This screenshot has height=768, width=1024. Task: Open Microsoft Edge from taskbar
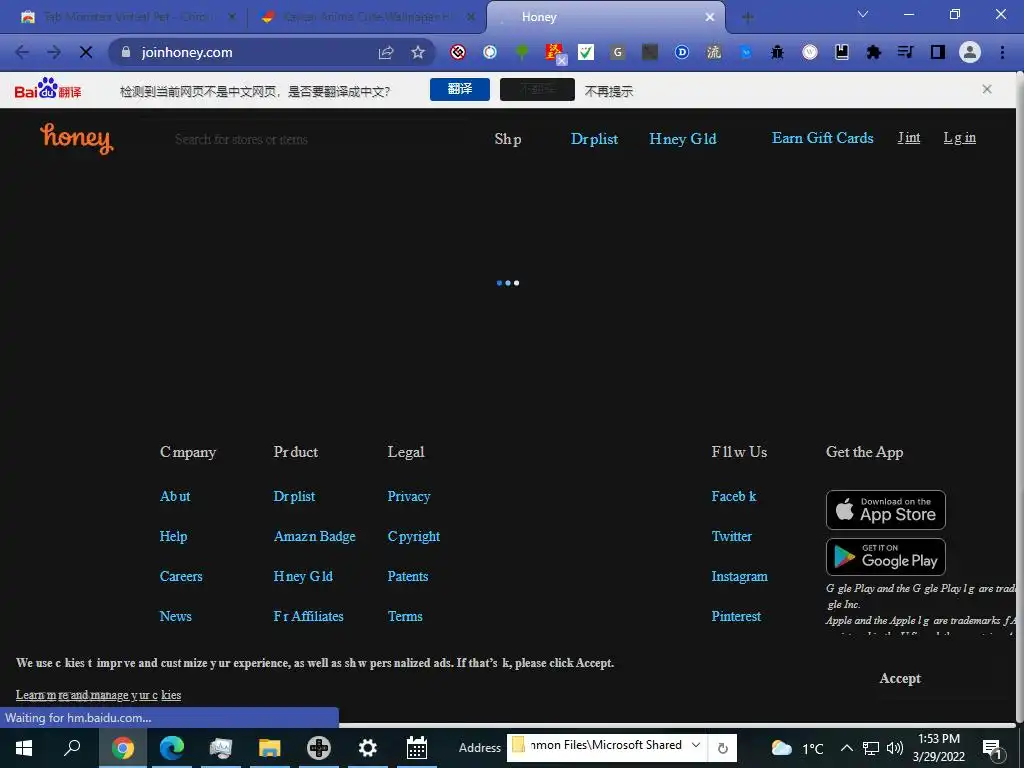tap(172, 748)
